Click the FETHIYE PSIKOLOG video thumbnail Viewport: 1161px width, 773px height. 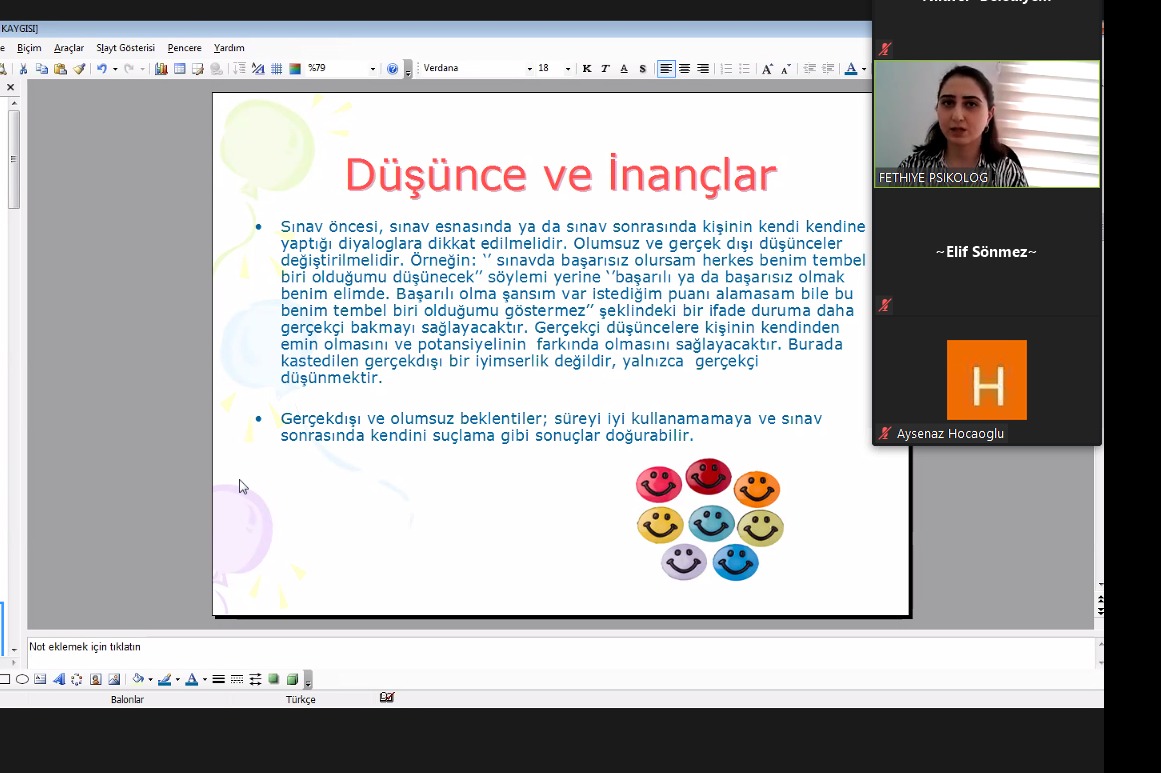point(987,124)
